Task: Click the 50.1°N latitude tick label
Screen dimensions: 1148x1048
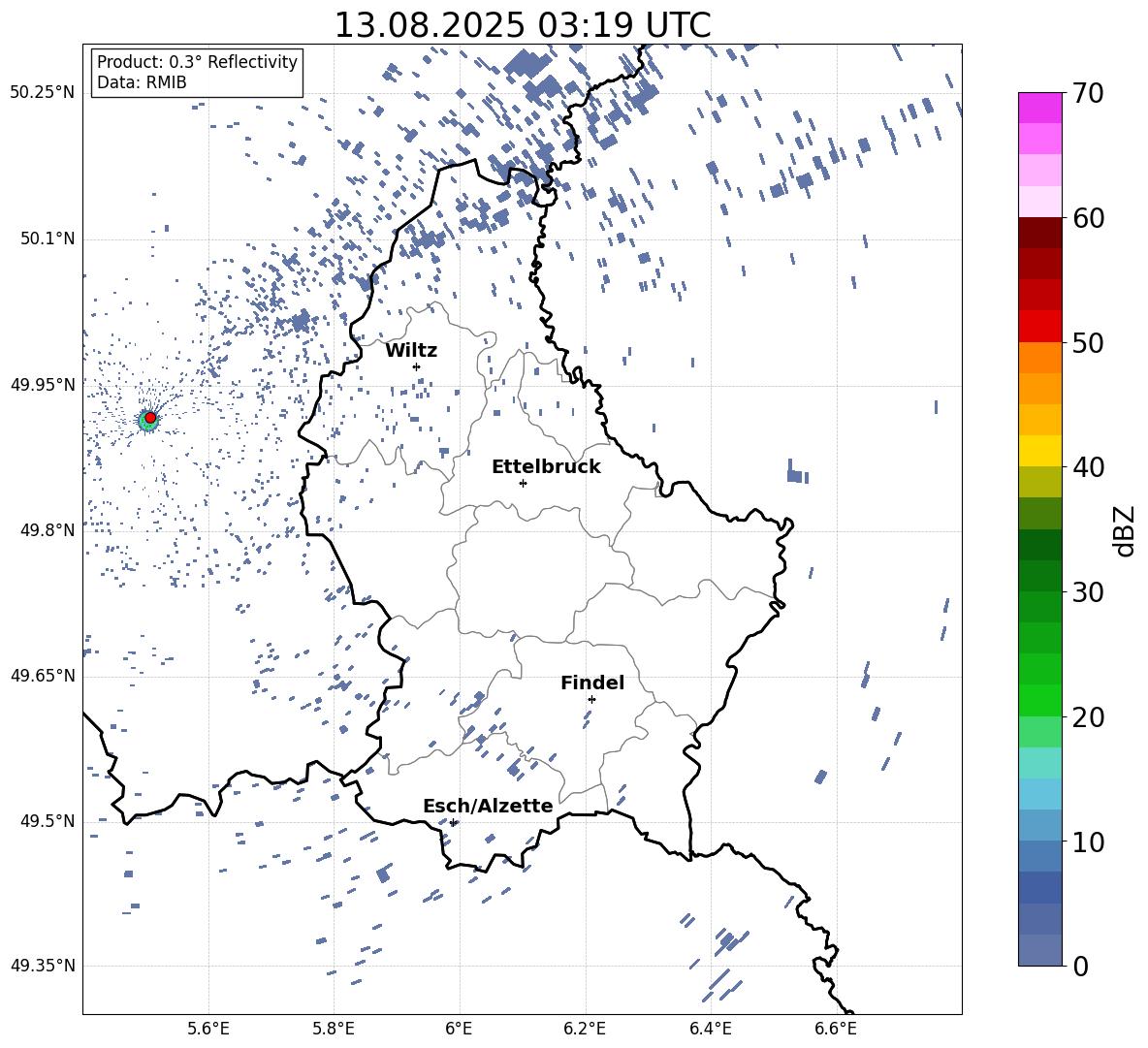Action: (48, 238)
